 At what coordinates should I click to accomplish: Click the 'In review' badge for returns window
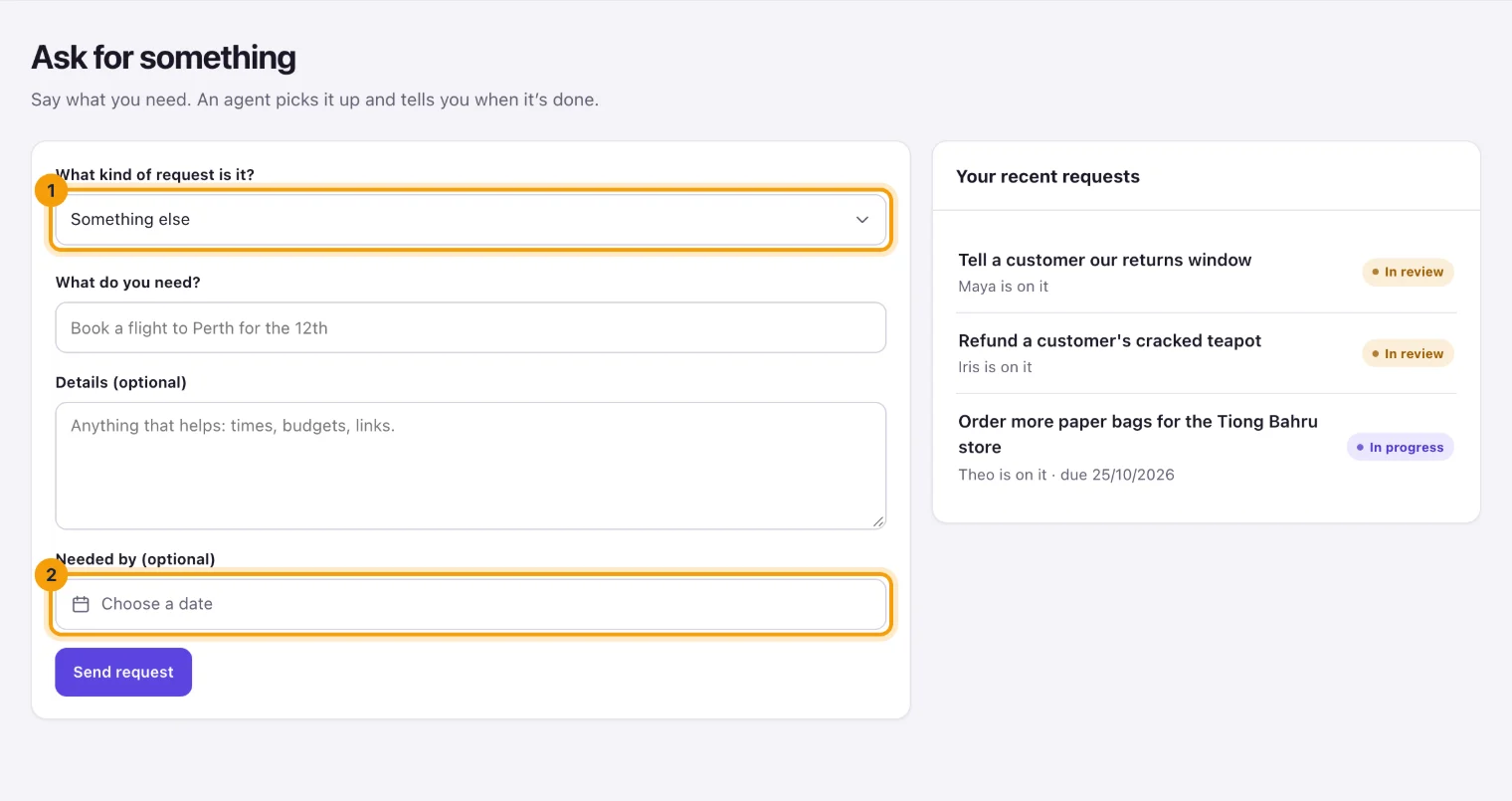coord(1408,272)
